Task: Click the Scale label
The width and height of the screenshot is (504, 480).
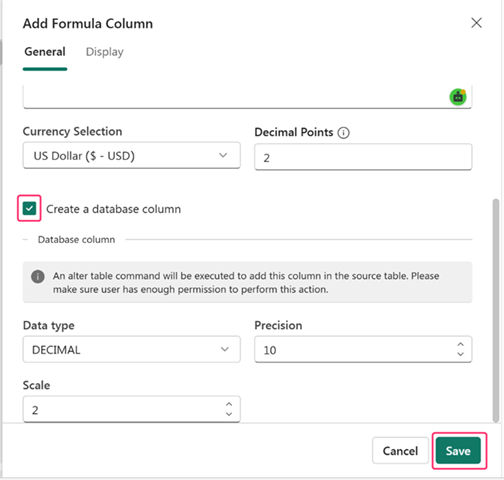Action: coord(36,385)
